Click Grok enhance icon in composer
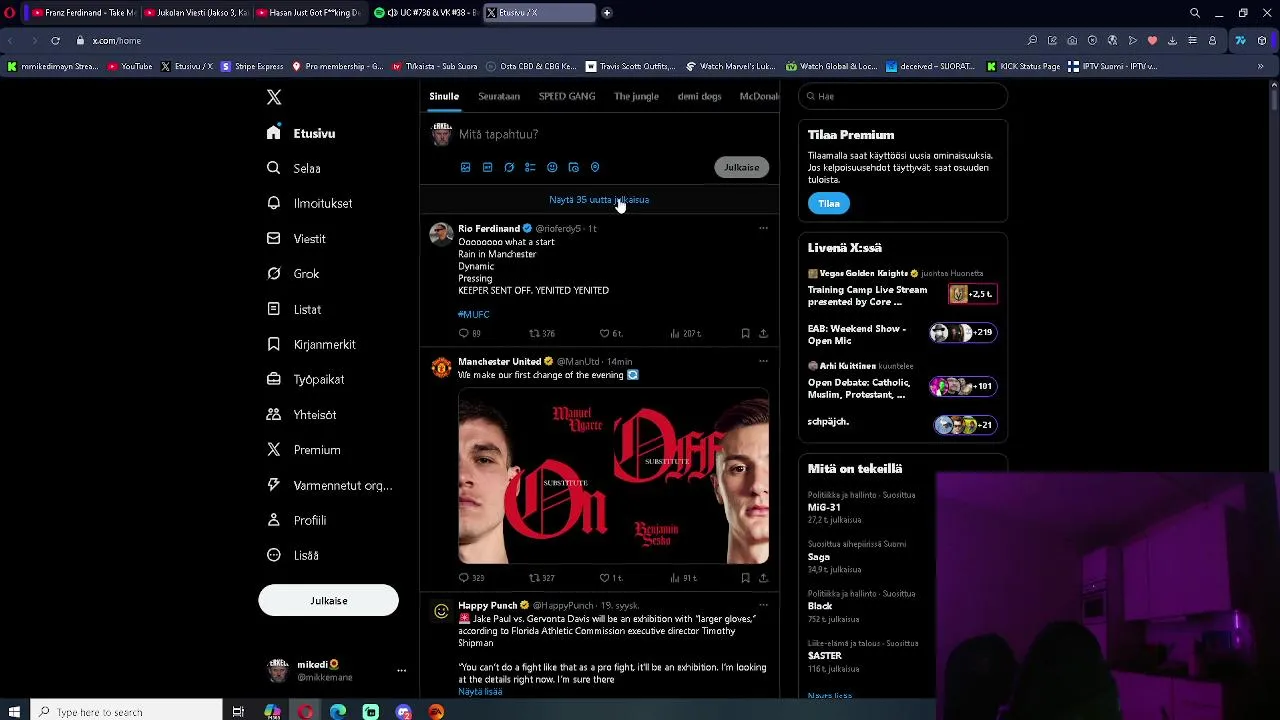This screenshot has width=1280, height=720. coord(509,167)
